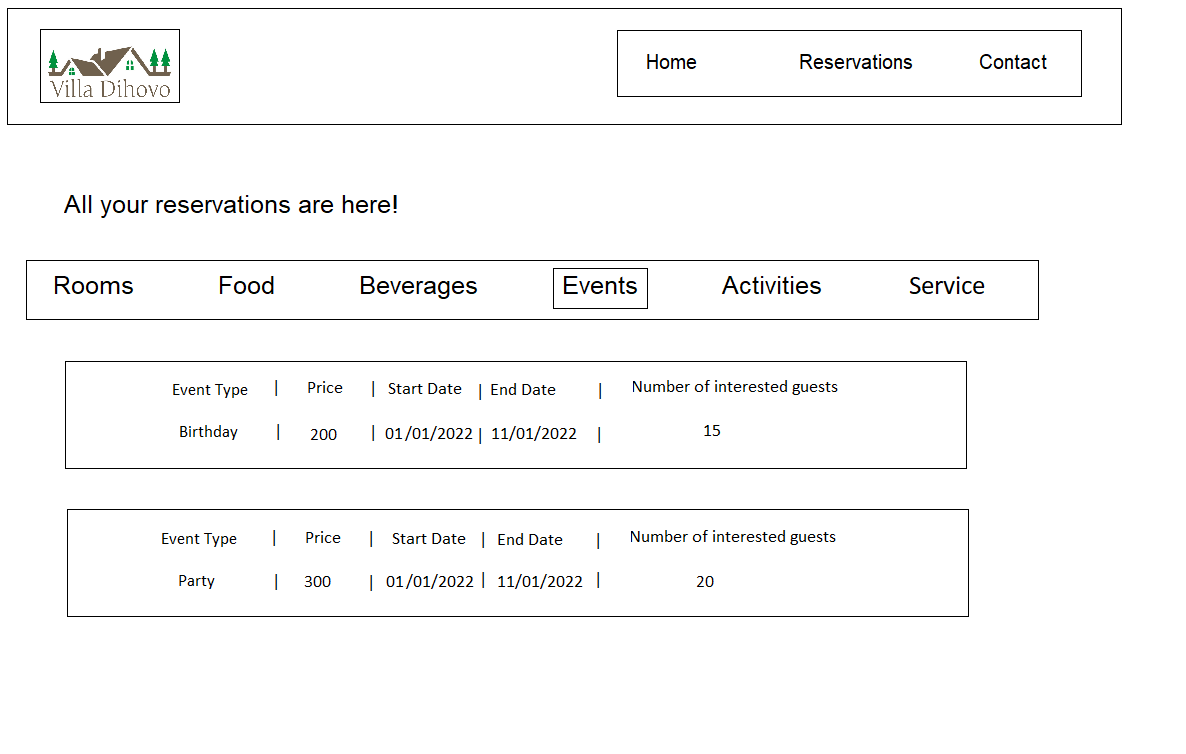Click the Birthday event type entry
1186x754 pixels.
[x=208, y=432]
